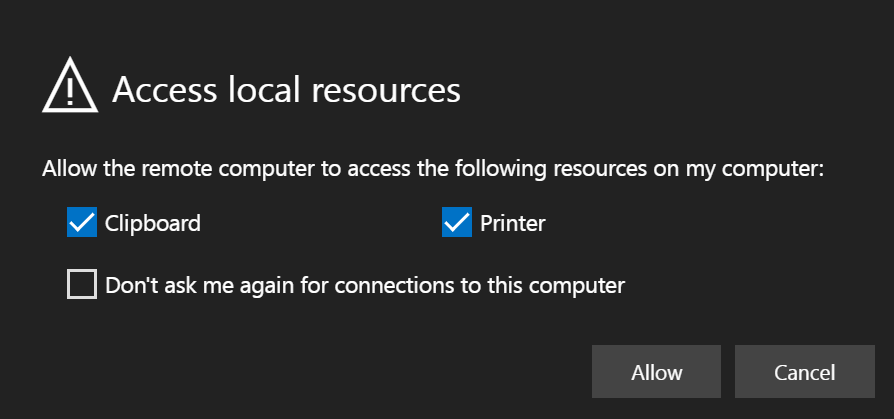
Task: Click the Clipboard checkmark icon
Action: point(81,222)
